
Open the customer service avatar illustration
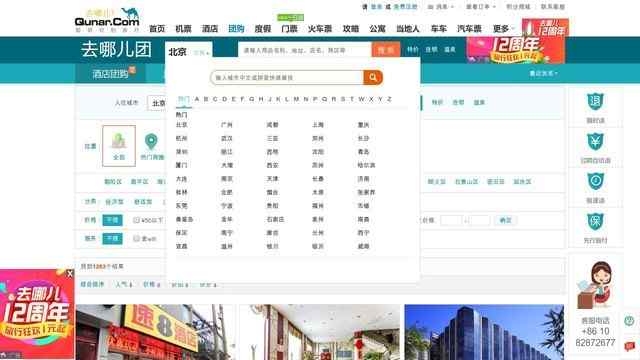[x=595, y=285]
